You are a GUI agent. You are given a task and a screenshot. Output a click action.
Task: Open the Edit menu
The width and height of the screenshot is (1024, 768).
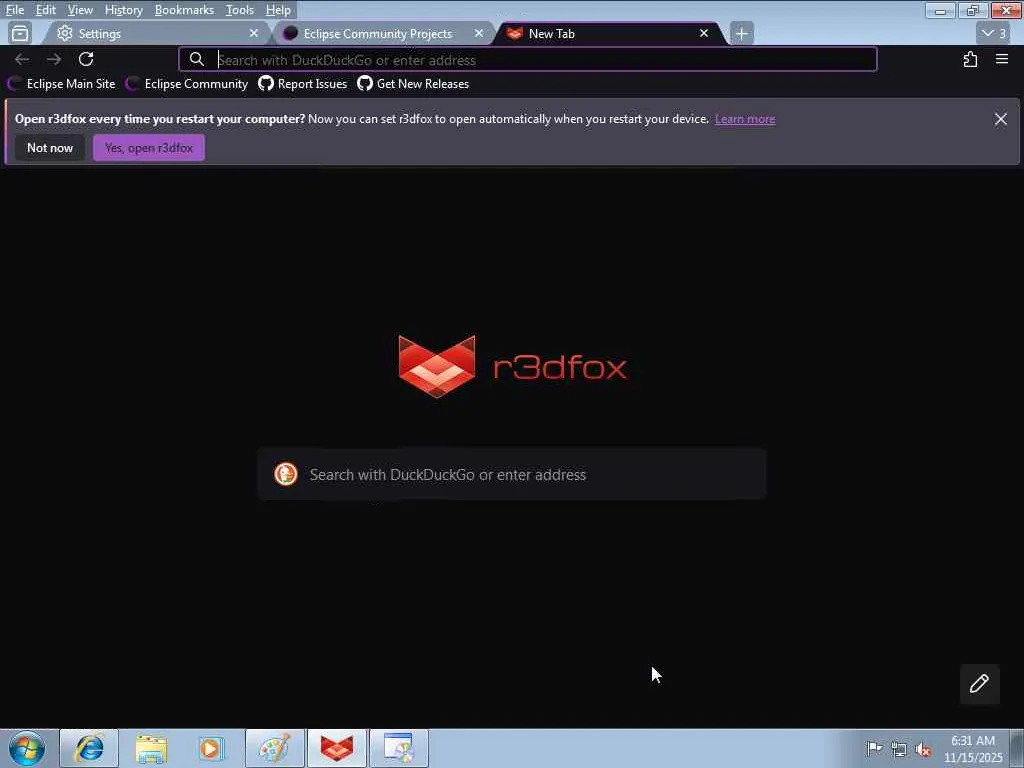tap(45, 10)
